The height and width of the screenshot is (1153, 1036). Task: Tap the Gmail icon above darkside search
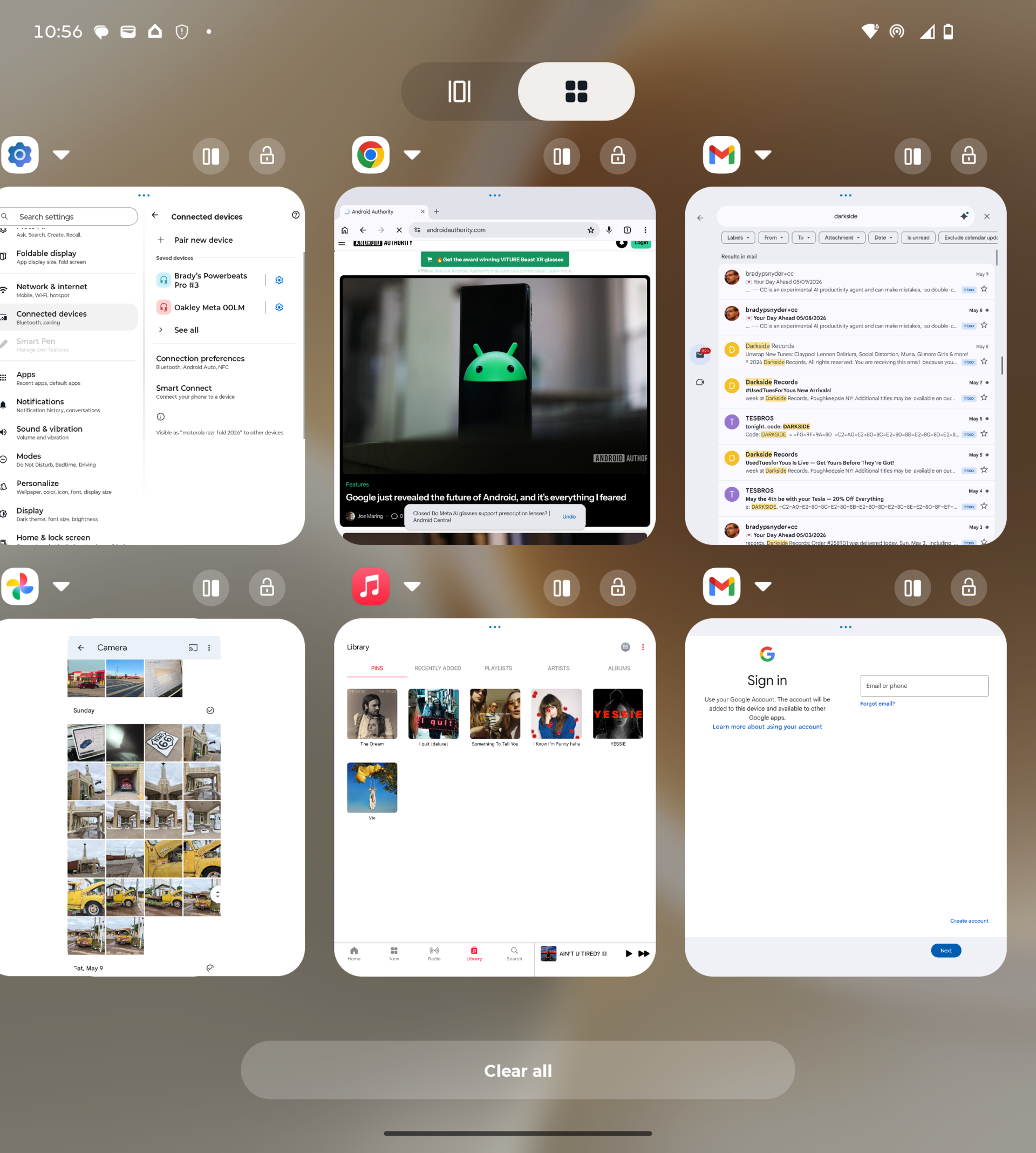(722, 155)
